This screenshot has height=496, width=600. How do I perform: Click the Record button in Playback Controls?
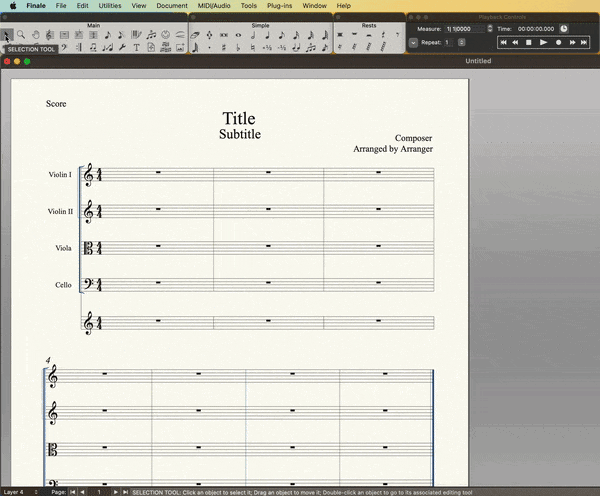[x=557, y=43]
